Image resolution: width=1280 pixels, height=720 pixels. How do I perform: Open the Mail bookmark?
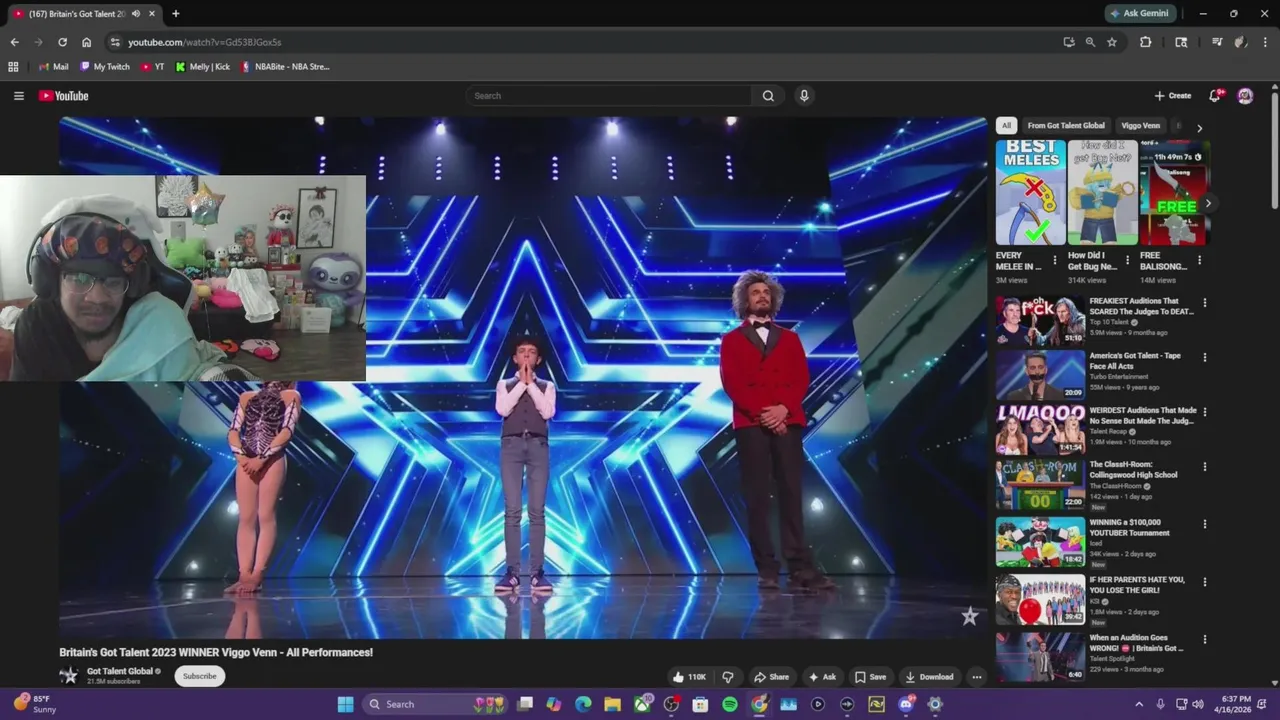click(53, 67)
